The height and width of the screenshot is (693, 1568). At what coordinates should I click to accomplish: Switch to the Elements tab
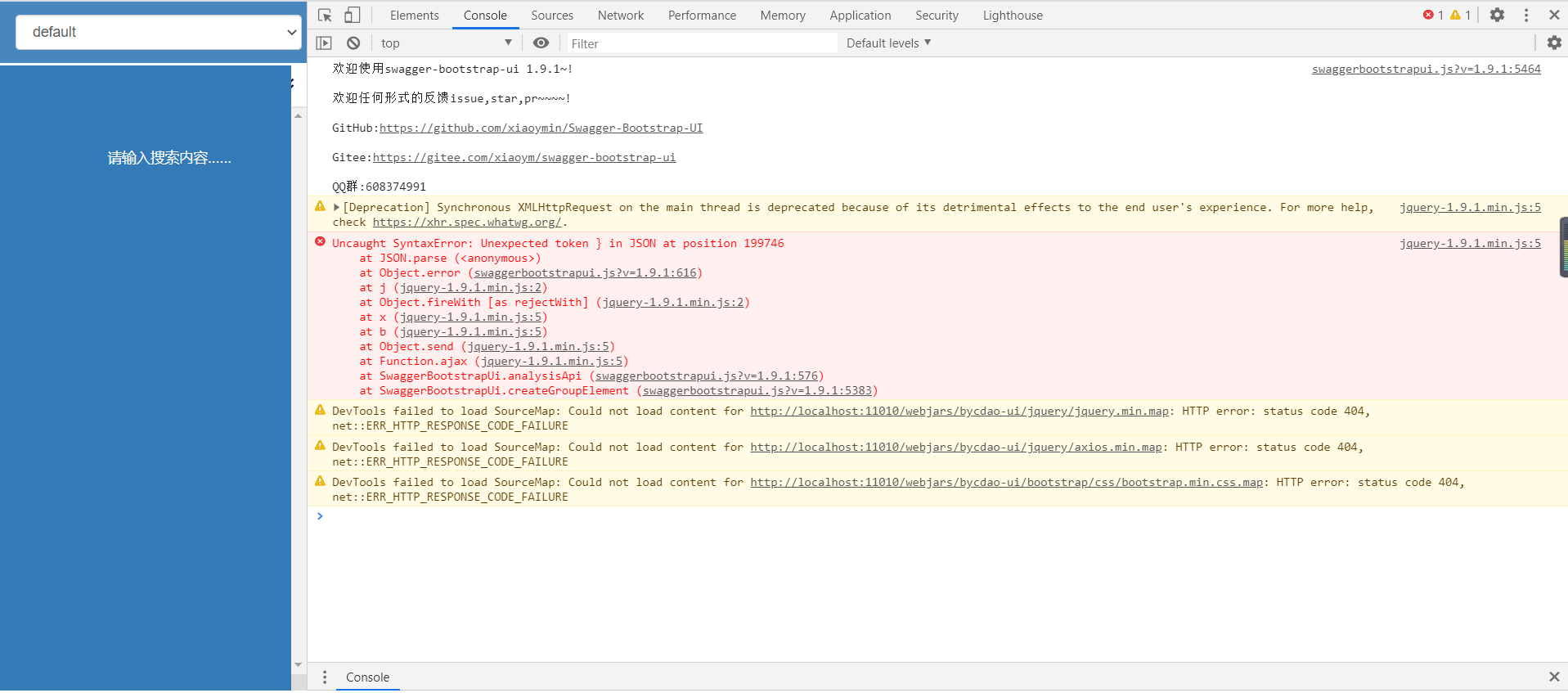click(414, 15)
